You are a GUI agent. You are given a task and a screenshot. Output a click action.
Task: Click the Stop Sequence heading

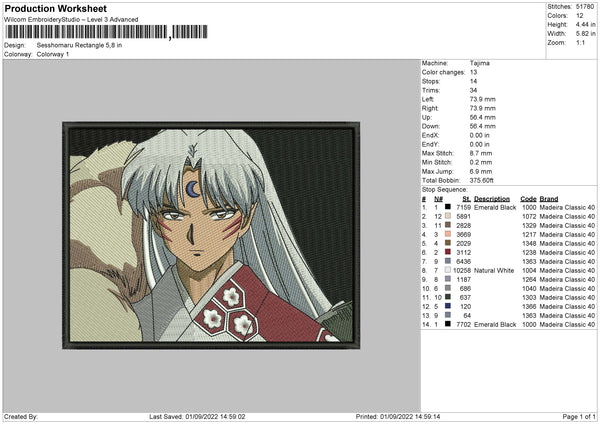point(444,189)
